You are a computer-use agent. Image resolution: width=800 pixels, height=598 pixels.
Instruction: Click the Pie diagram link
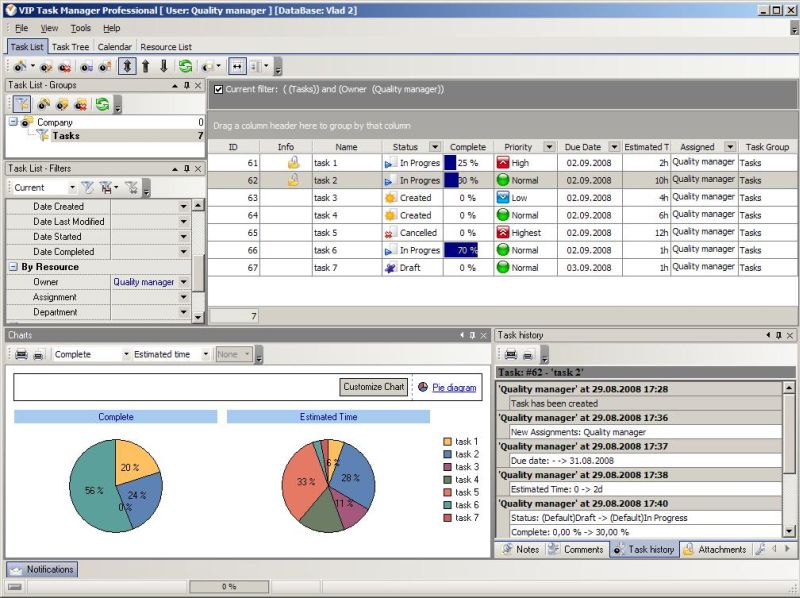(453, 387)
